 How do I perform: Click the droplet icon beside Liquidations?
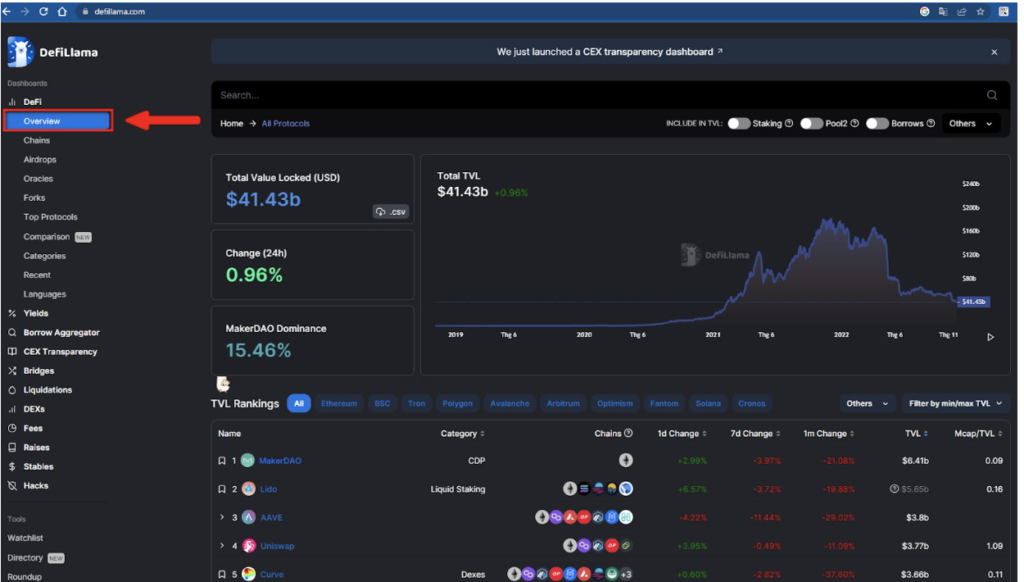(12, 390)
